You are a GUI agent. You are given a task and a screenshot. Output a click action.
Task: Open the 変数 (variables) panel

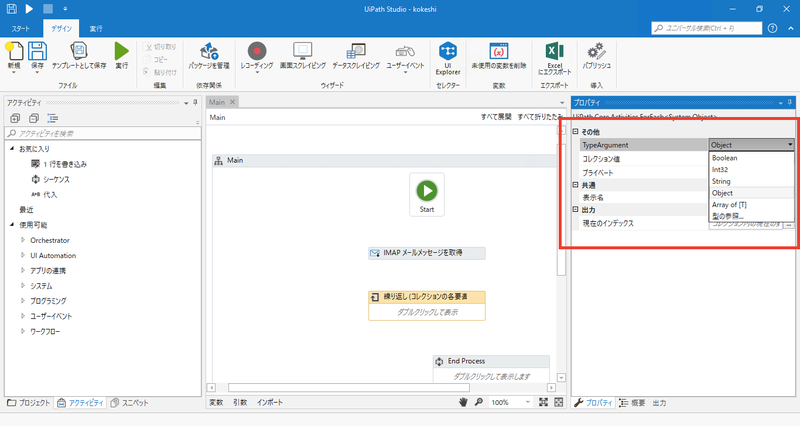click(x=216, y=403)
